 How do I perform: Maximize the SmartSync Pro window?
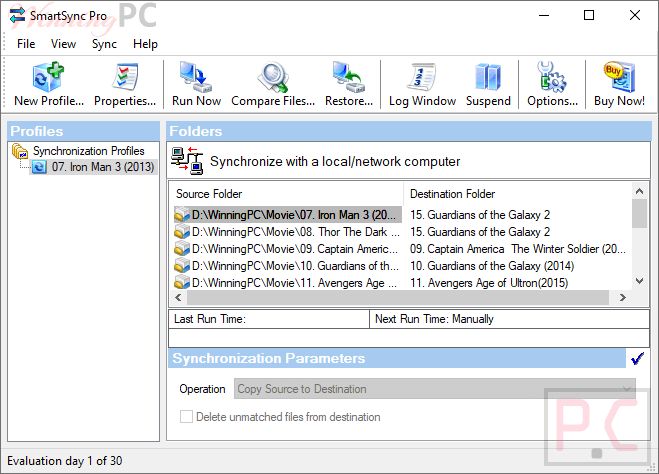point(589,16)
